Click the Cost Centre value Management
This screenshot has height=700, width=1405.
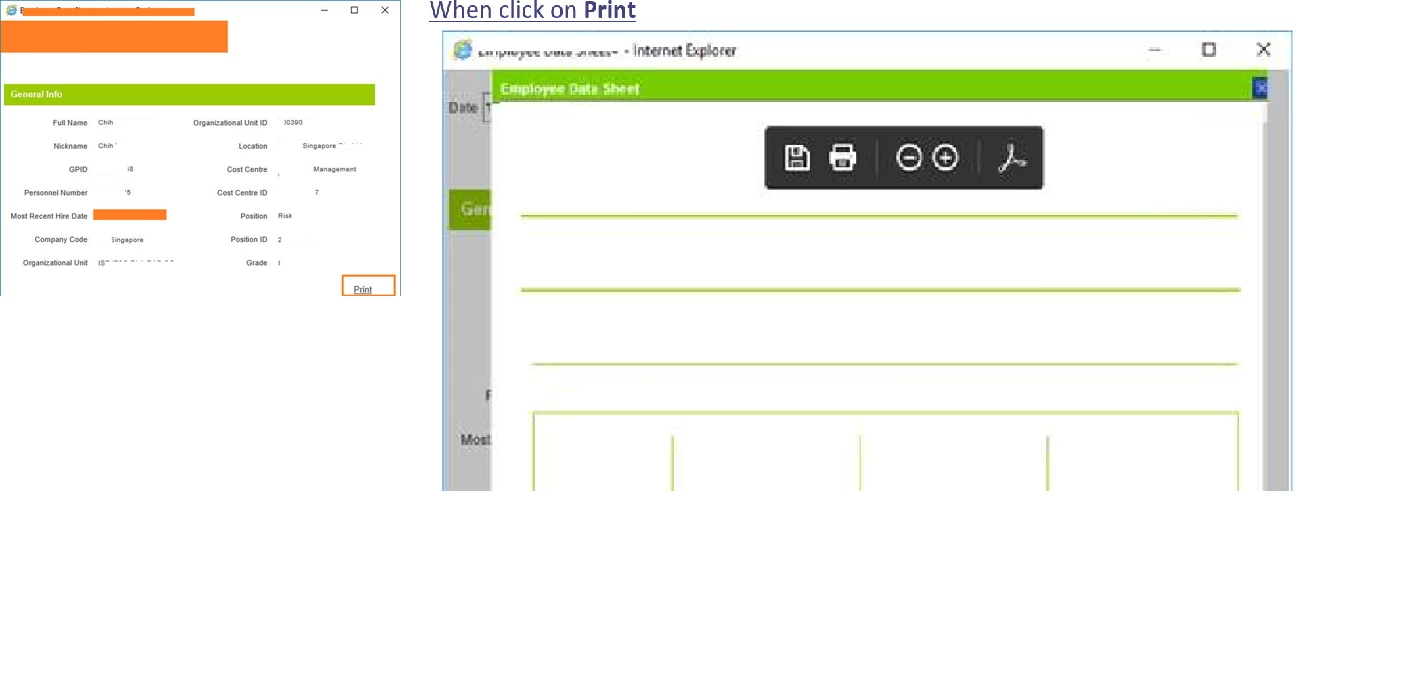334,169
